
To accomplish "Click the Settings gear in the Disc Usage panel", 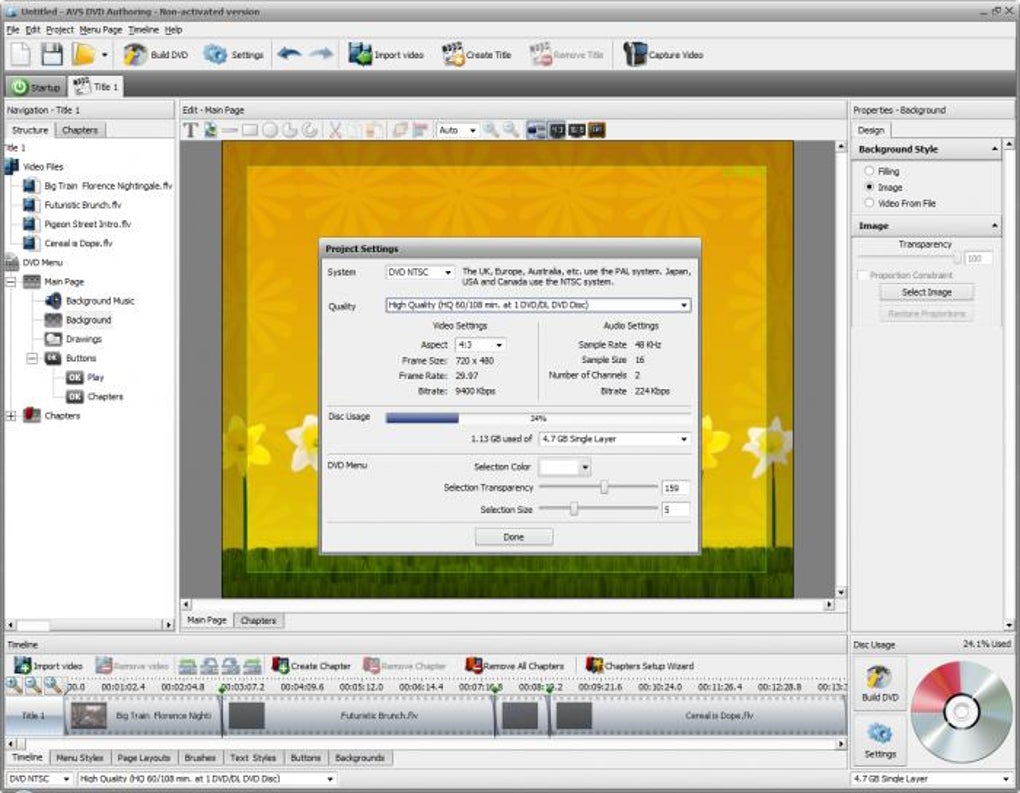I will [x=879, y=740].
